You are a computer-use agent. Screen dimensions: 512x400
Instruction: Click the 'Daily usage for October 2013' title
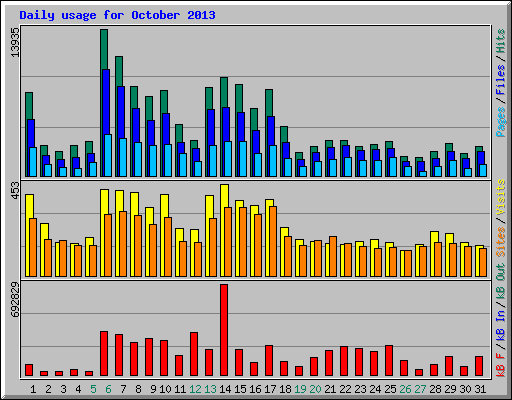coord(117,15)
